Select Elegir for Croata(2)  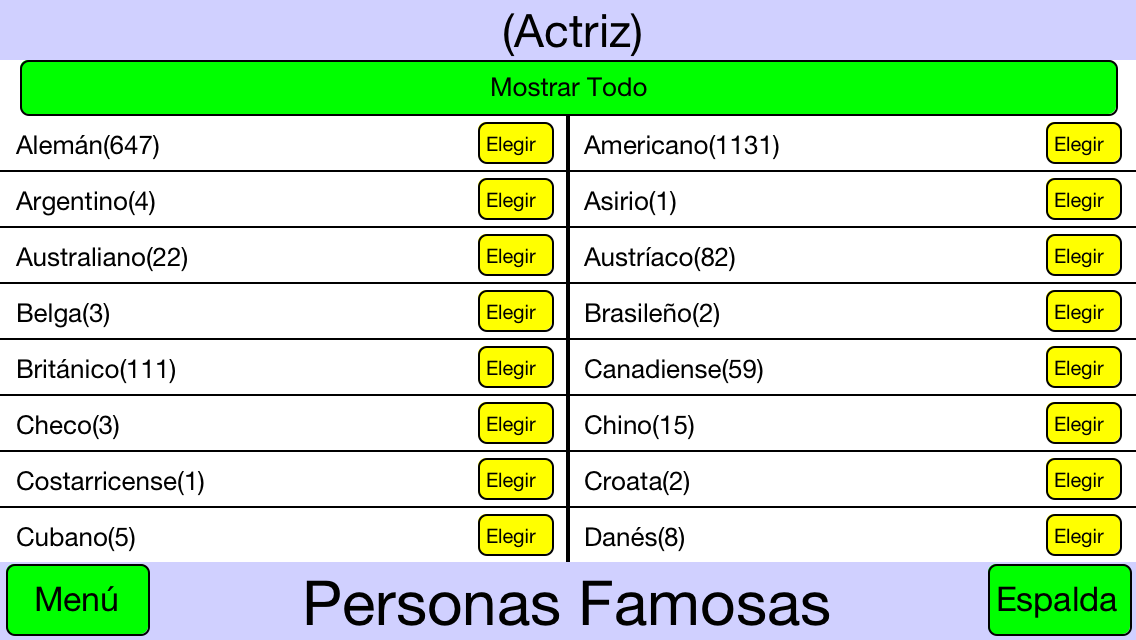[1084, 479]
